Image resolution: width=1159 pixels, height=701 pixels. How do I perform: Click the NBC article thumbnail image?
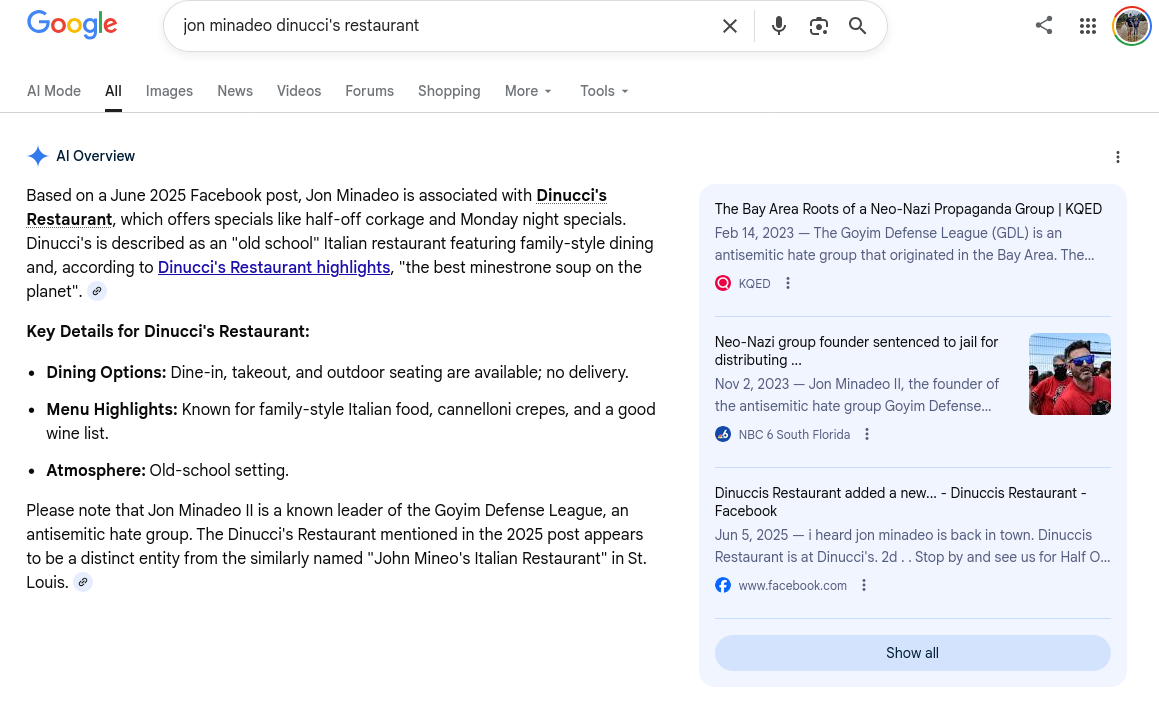(x=1069, y=374)
